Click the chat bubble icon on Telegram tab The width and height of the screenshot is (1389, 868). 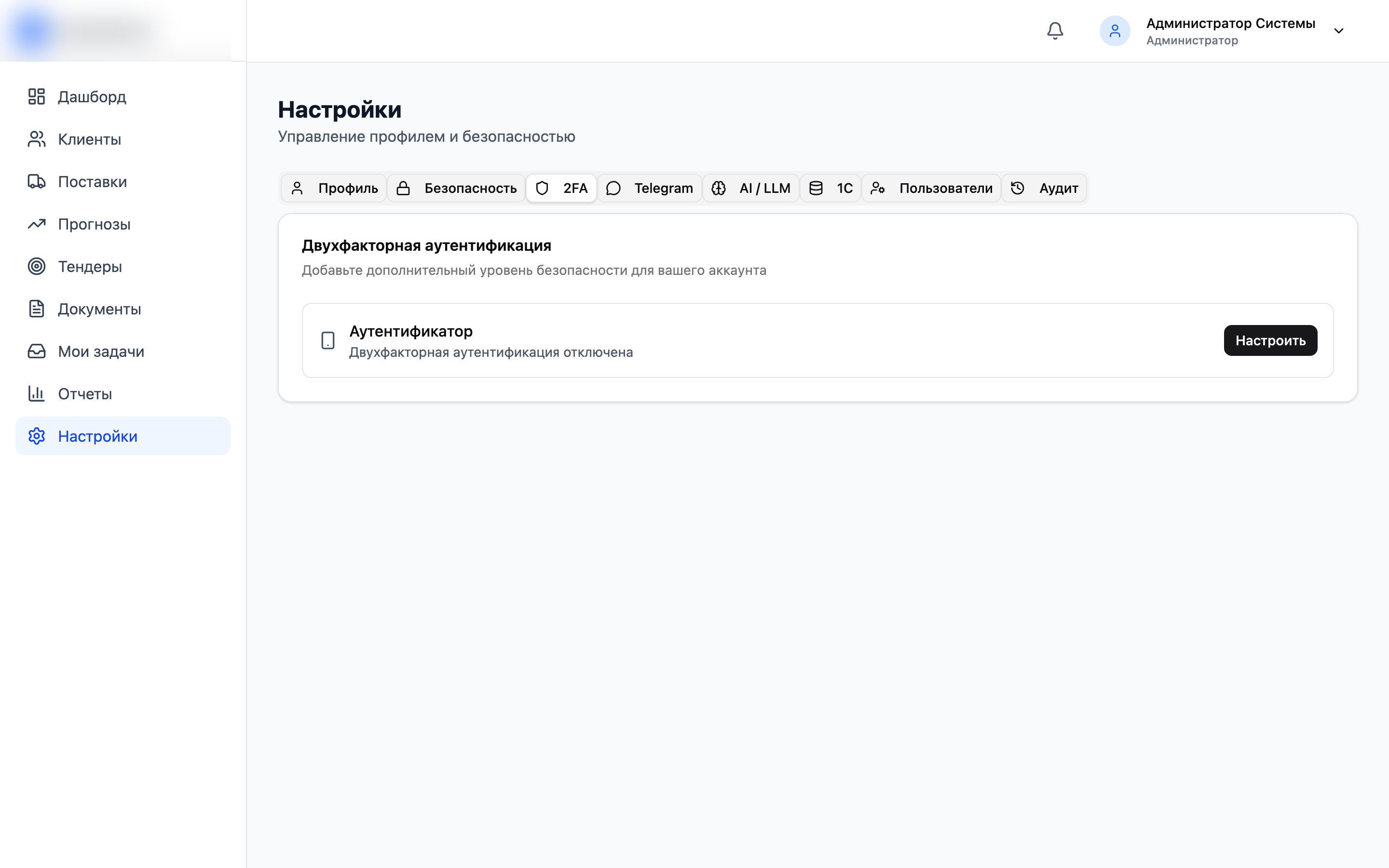point(613,188)
